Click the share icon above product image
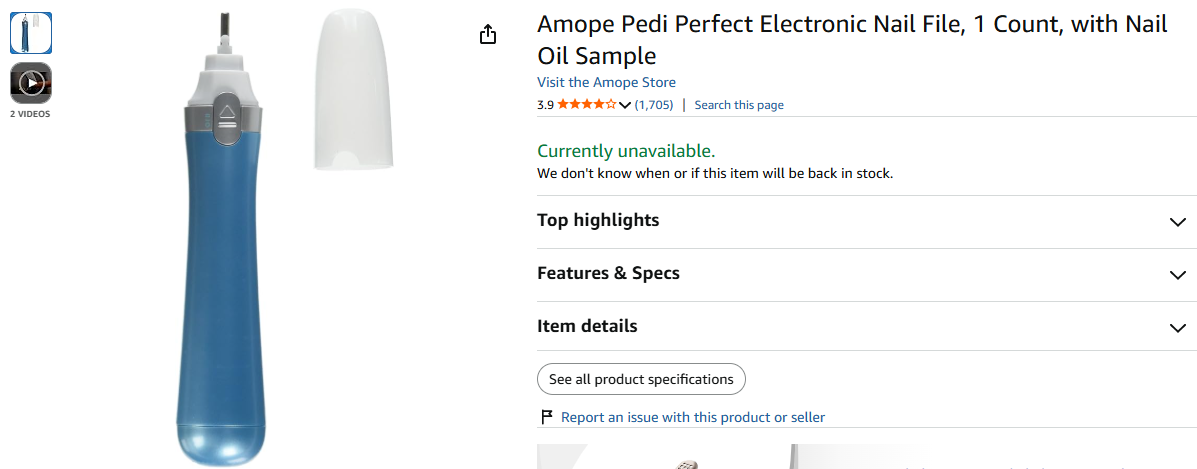1197x469 pixels. tap(489, 34)
